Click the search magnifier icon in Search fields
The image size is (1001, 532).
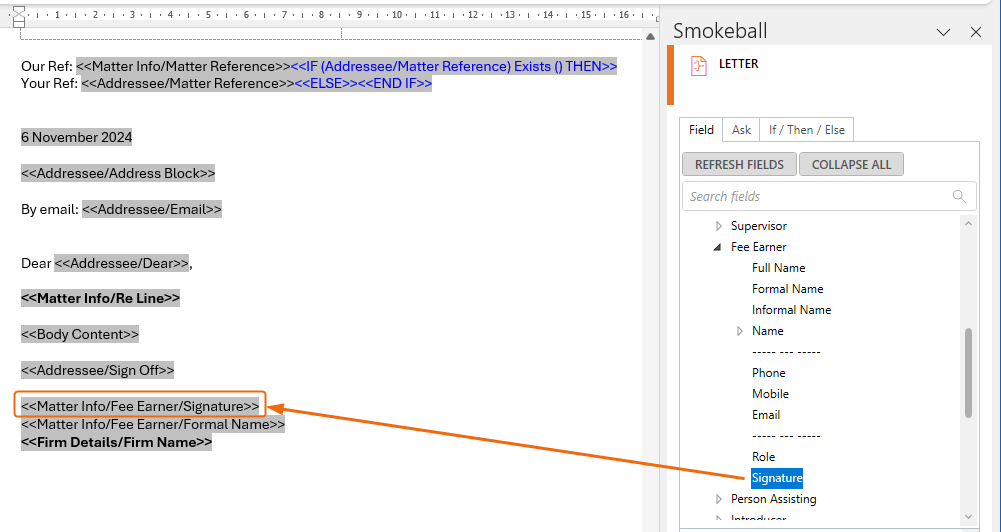click(959, 196)
